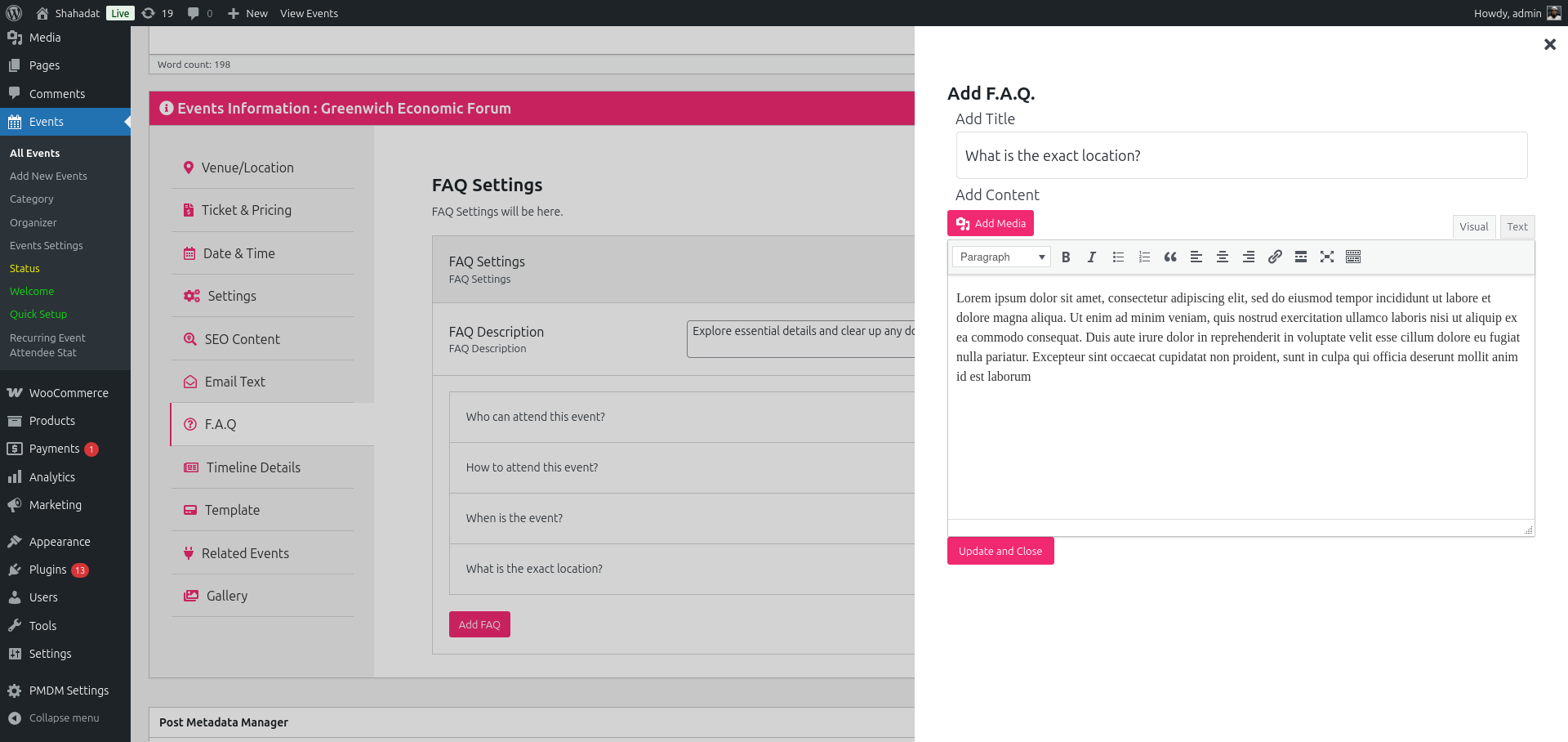
Task: Open the Email Text tab
Action: (x=262, y=382)
